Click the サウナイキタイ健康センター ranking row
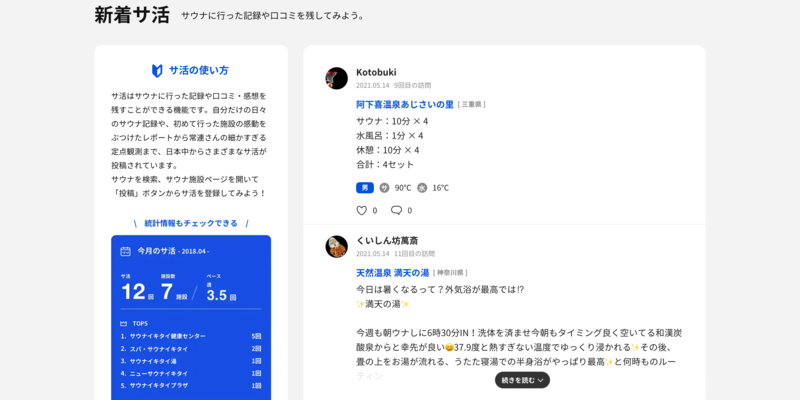This screenshot has width=800, height=400. coord(191,336)
